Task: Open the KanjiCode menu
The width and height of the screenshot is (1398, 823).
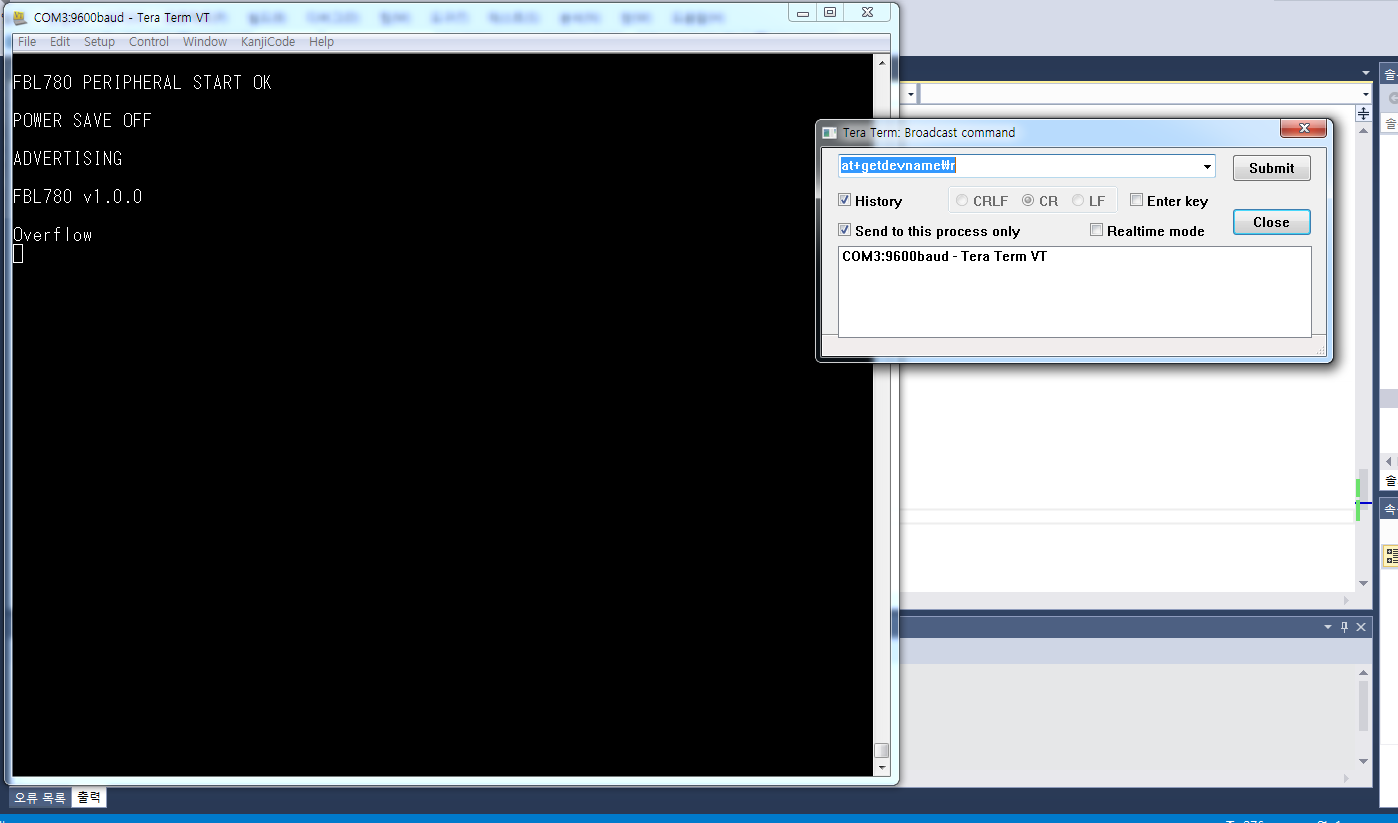Action: pyautogui.click(x=267, y=42)
